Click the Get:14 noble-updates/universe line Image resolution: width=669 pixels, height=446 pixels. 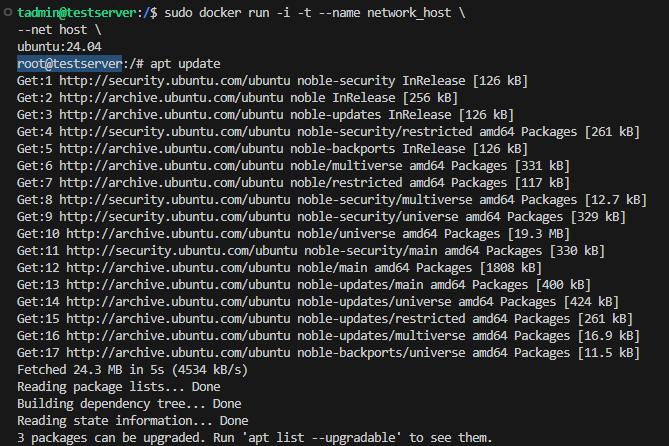click(318, 302)
